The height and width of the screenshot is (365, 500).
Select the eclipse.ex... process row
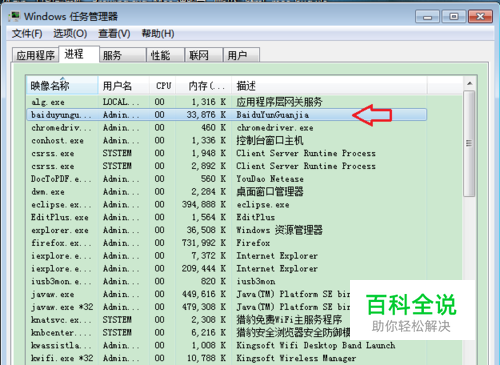227,205
